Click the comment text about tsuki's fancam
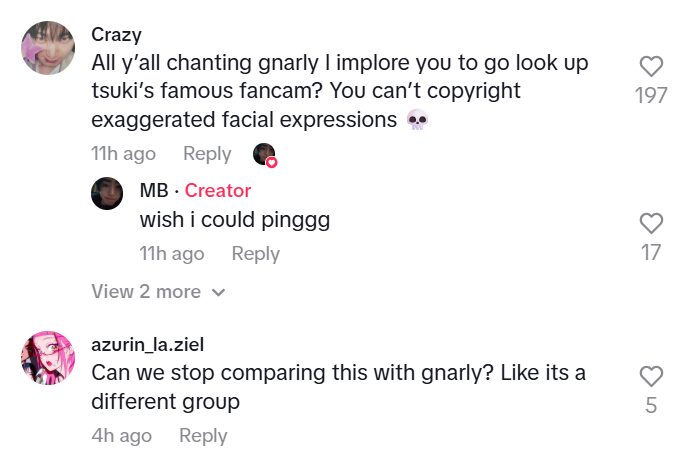 point(340,92)
